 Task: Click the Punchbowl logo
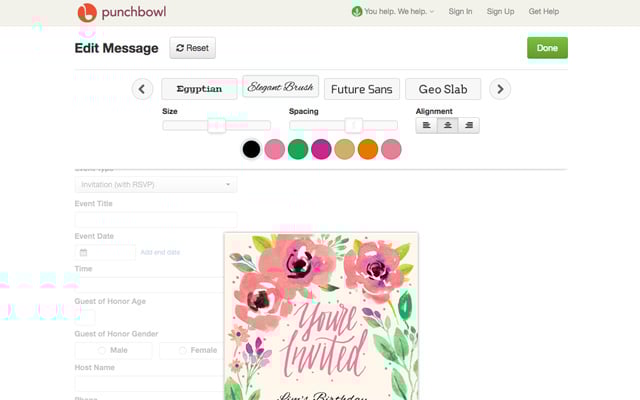122,12
